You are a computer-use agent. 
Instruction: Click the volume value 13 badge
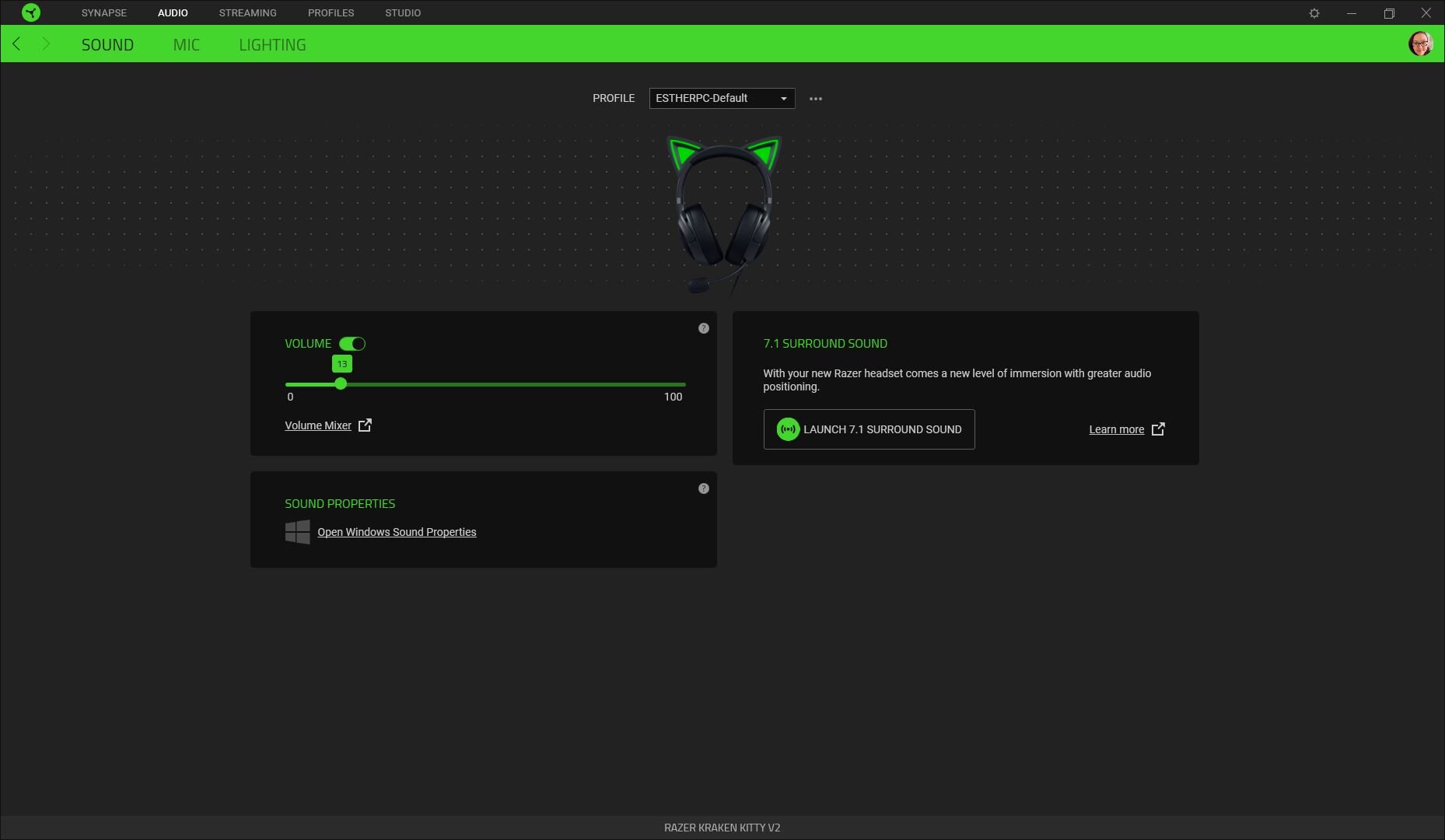[x=342, y=364]
